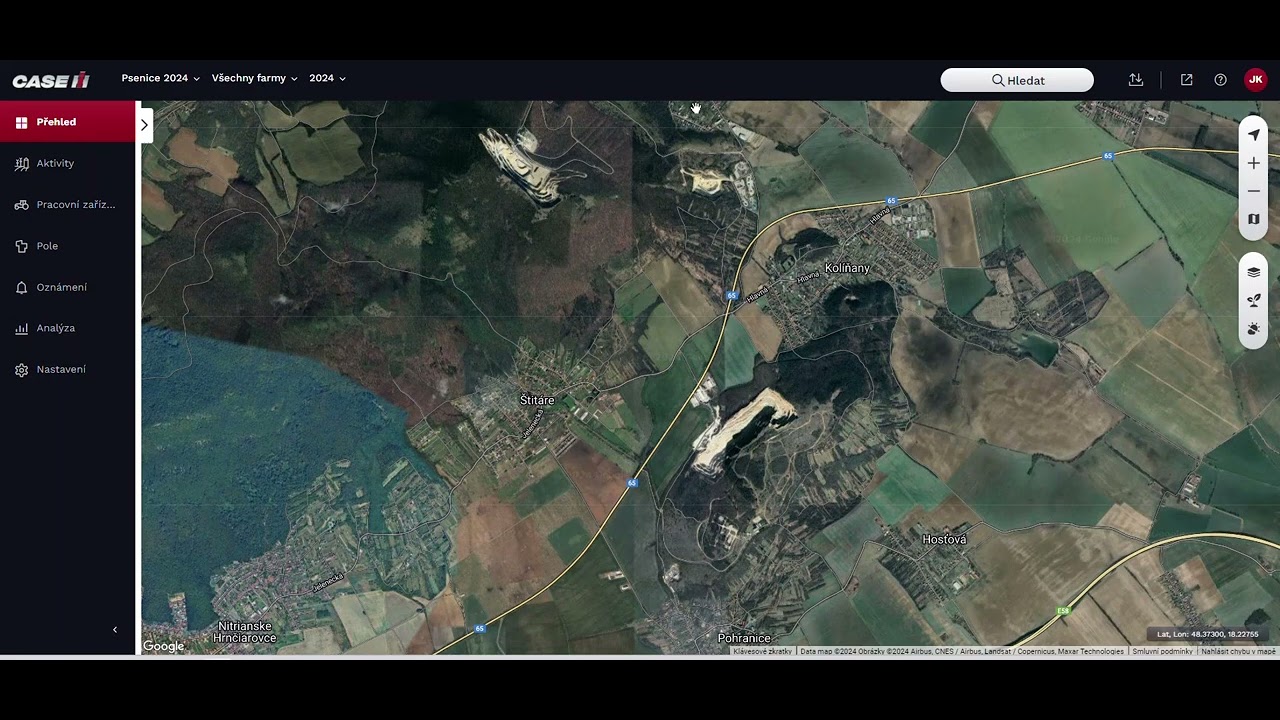Collapse the sidebar with left chevron
Screen dimensions: 1280x720
tap(115, 630)
